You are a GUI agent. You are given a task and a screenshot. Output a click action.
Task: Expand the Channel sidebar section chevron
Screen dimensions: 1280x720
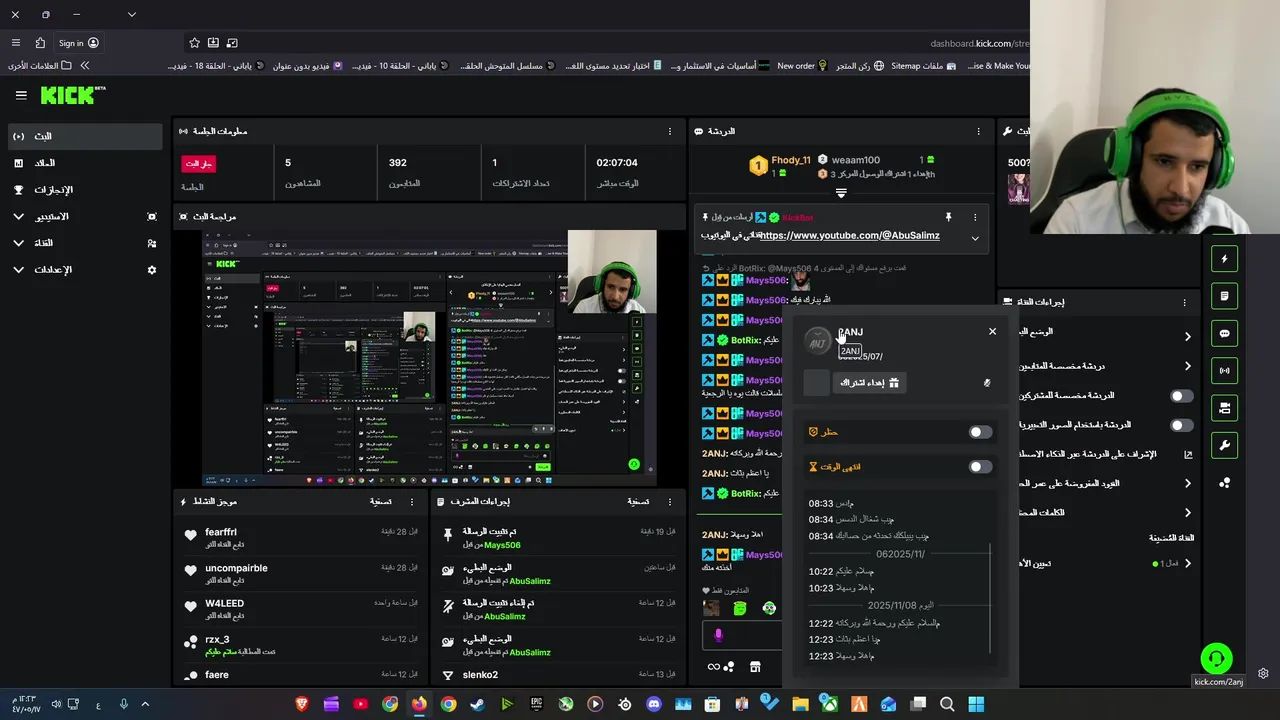coord(18,243)
